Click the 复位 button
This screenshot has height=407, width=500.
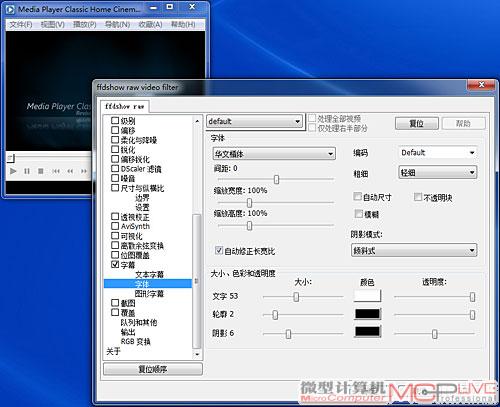pyautogui.click(x=417, y=124)
